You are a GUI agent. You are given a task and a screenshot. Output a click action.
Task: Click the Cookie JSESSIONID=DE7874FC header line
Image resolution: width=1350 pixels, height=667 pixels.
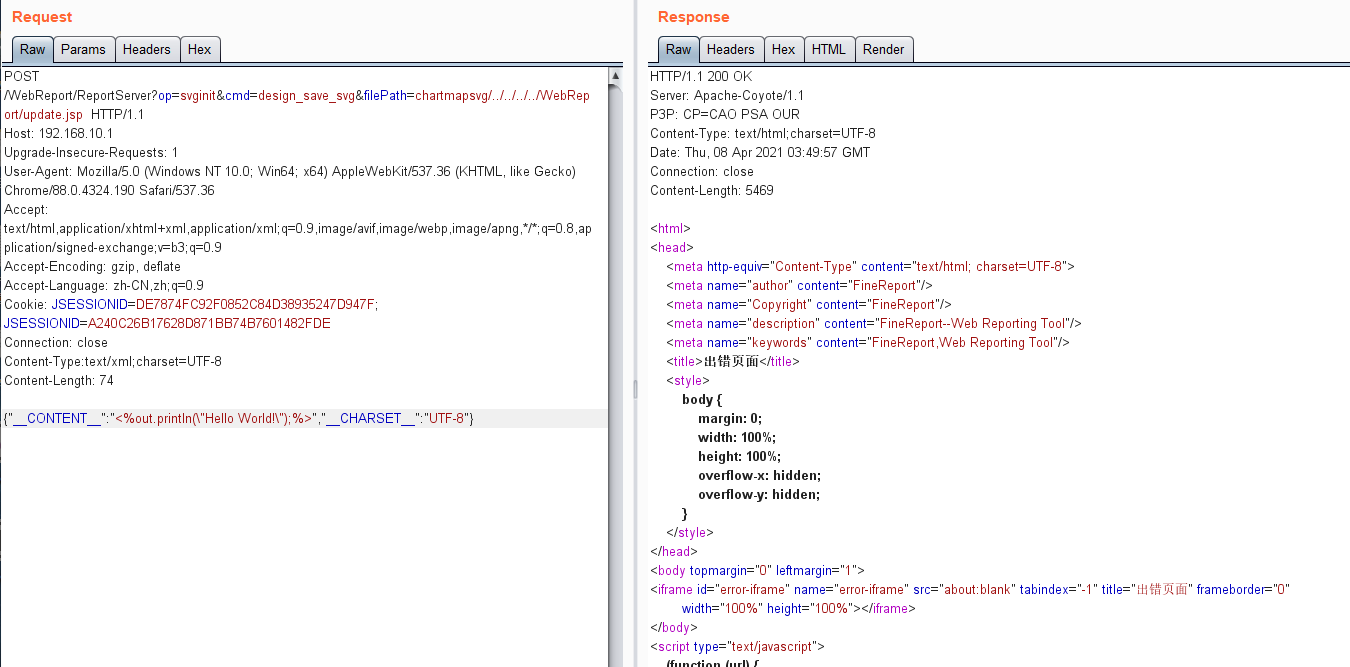(191, 304)
